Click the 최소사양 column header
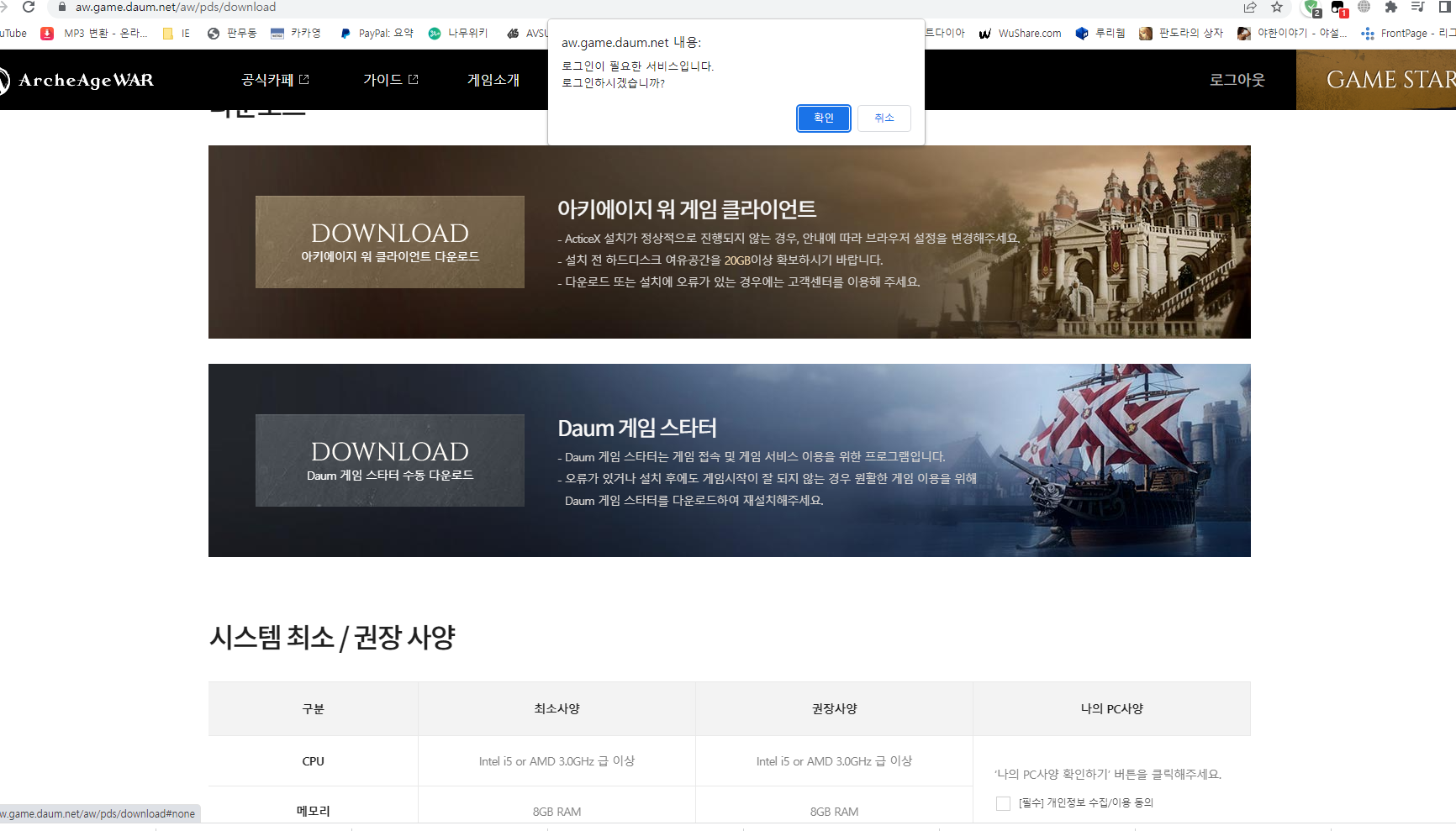Viewport: 1456px width, 831px height. [557, 709]
